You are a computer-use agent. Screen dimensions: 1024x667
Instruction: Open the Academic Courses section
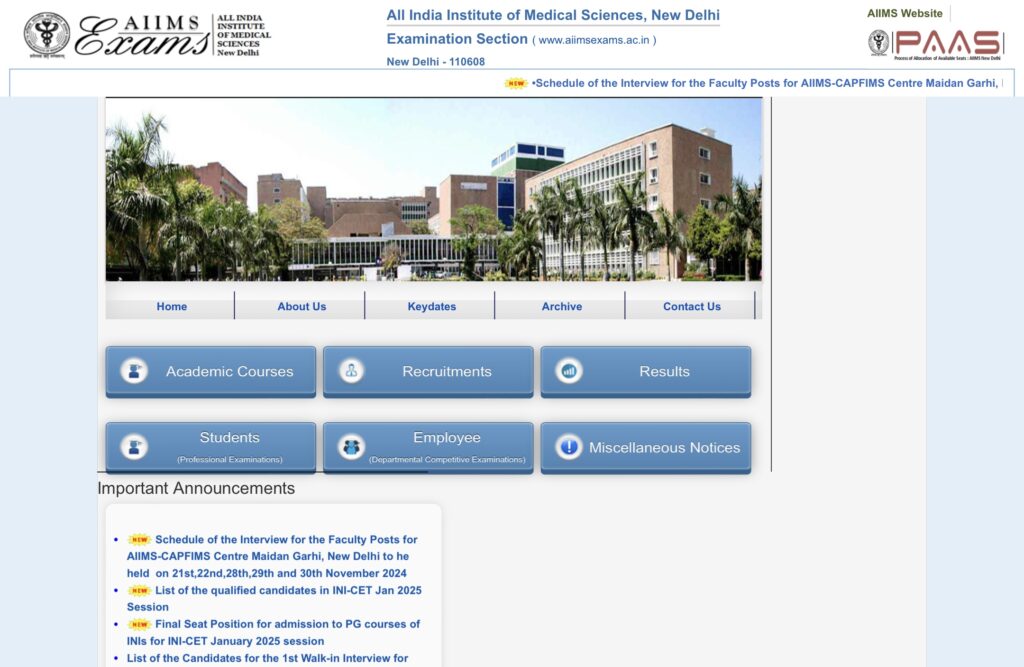click(210, 372)
